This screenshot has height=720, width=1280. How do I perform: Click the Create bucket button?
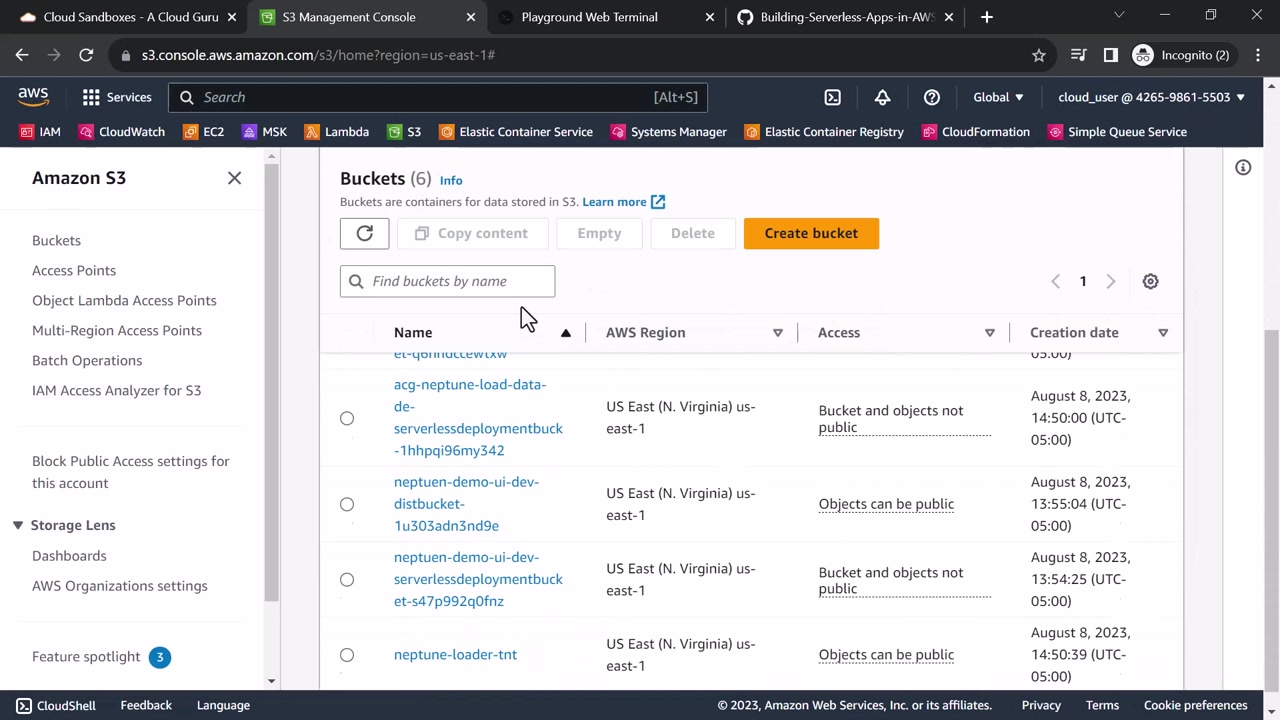811,233
